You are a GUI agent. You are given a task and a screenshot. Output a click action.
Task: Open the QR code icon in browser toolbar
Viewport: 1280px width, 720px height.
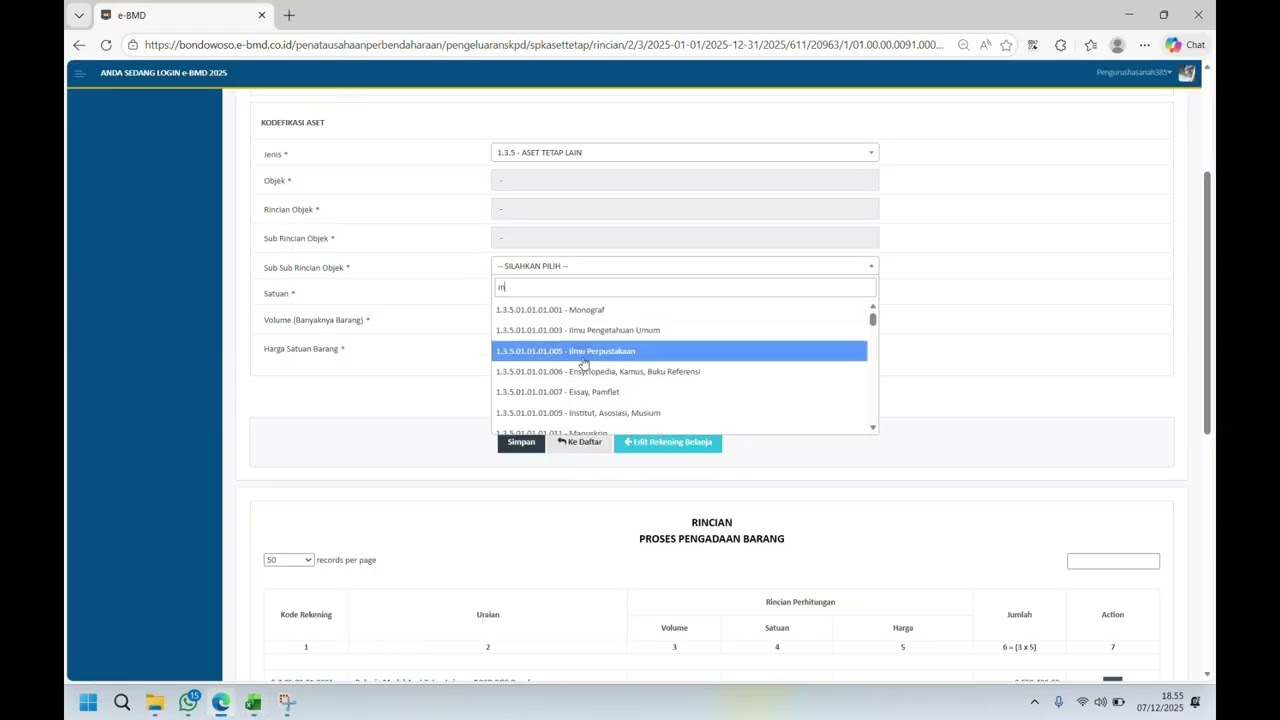click(x=1033, y=45)
